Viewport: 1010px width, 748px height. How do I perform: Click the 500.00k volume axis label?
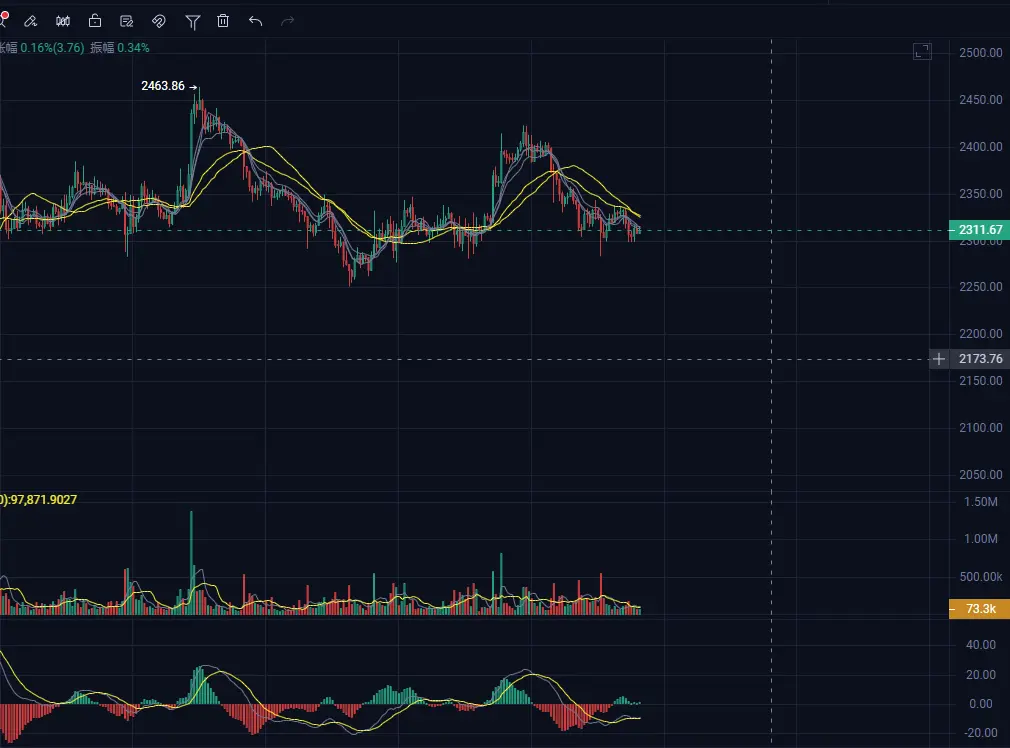coord(980,577)
